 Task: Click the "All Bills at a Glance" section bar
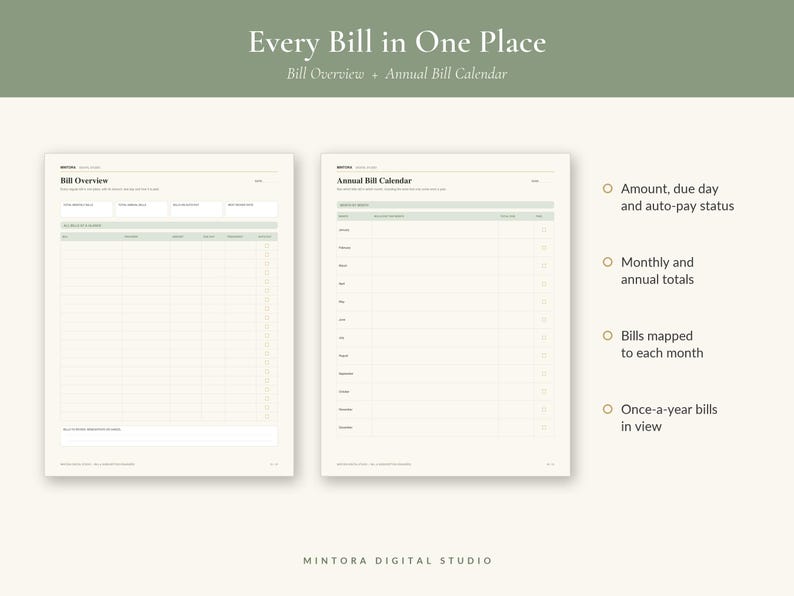tap(169, 225)
